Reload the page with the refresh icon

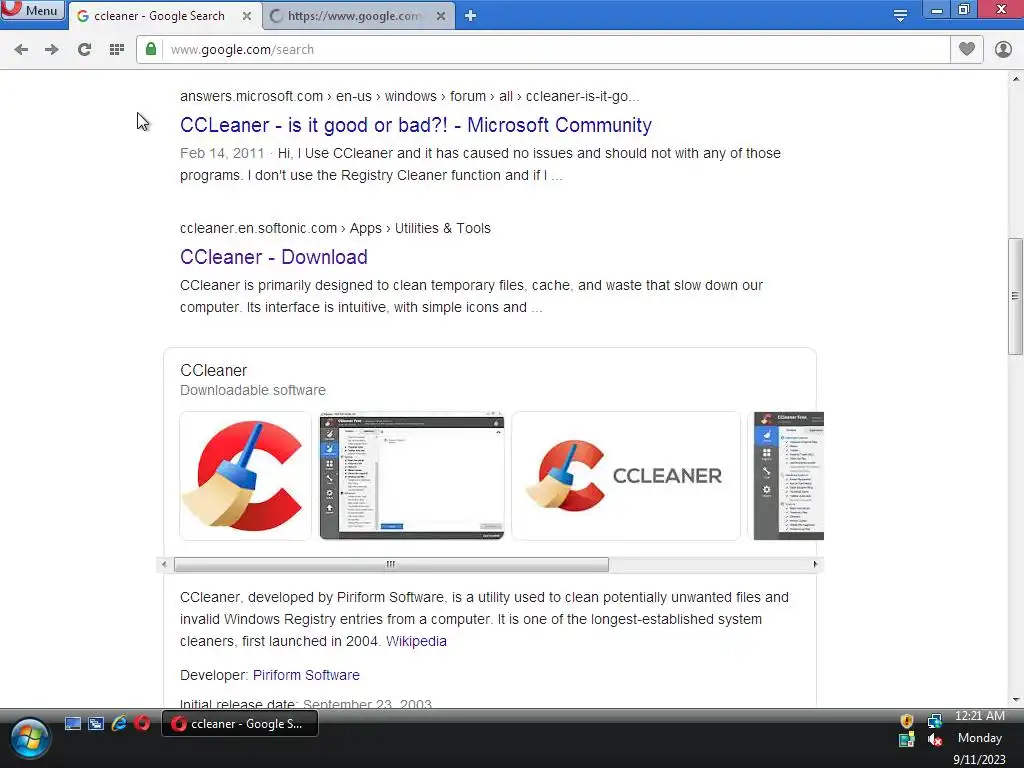84,50
